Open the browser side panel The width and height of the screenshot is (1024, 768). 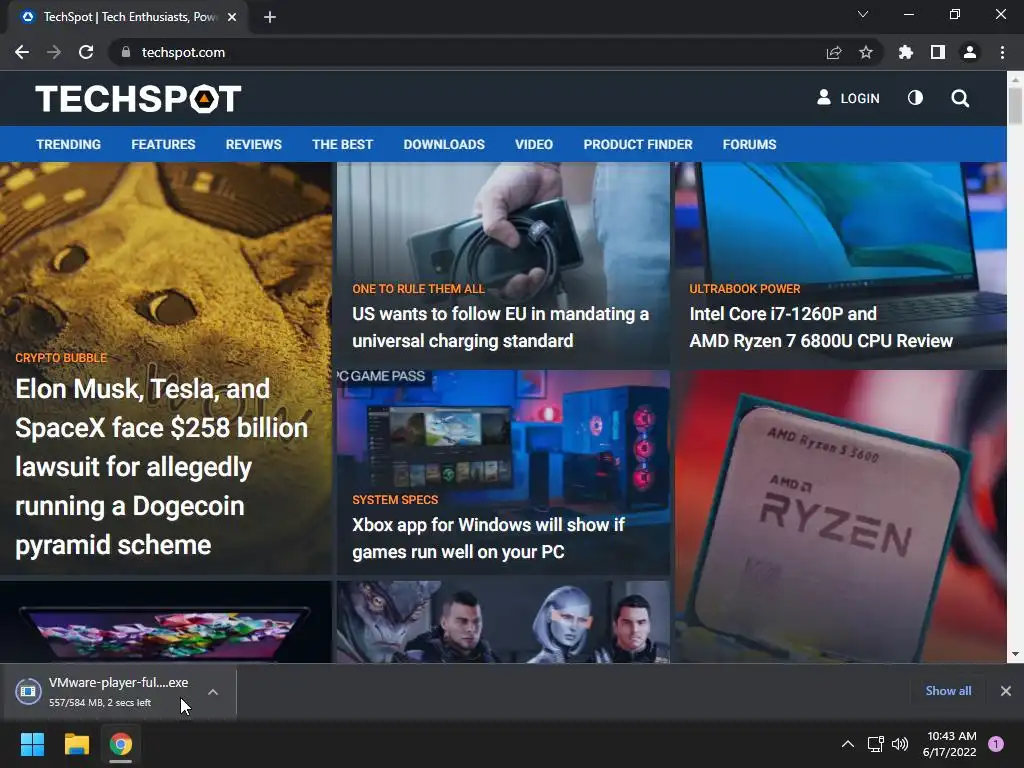938,52
